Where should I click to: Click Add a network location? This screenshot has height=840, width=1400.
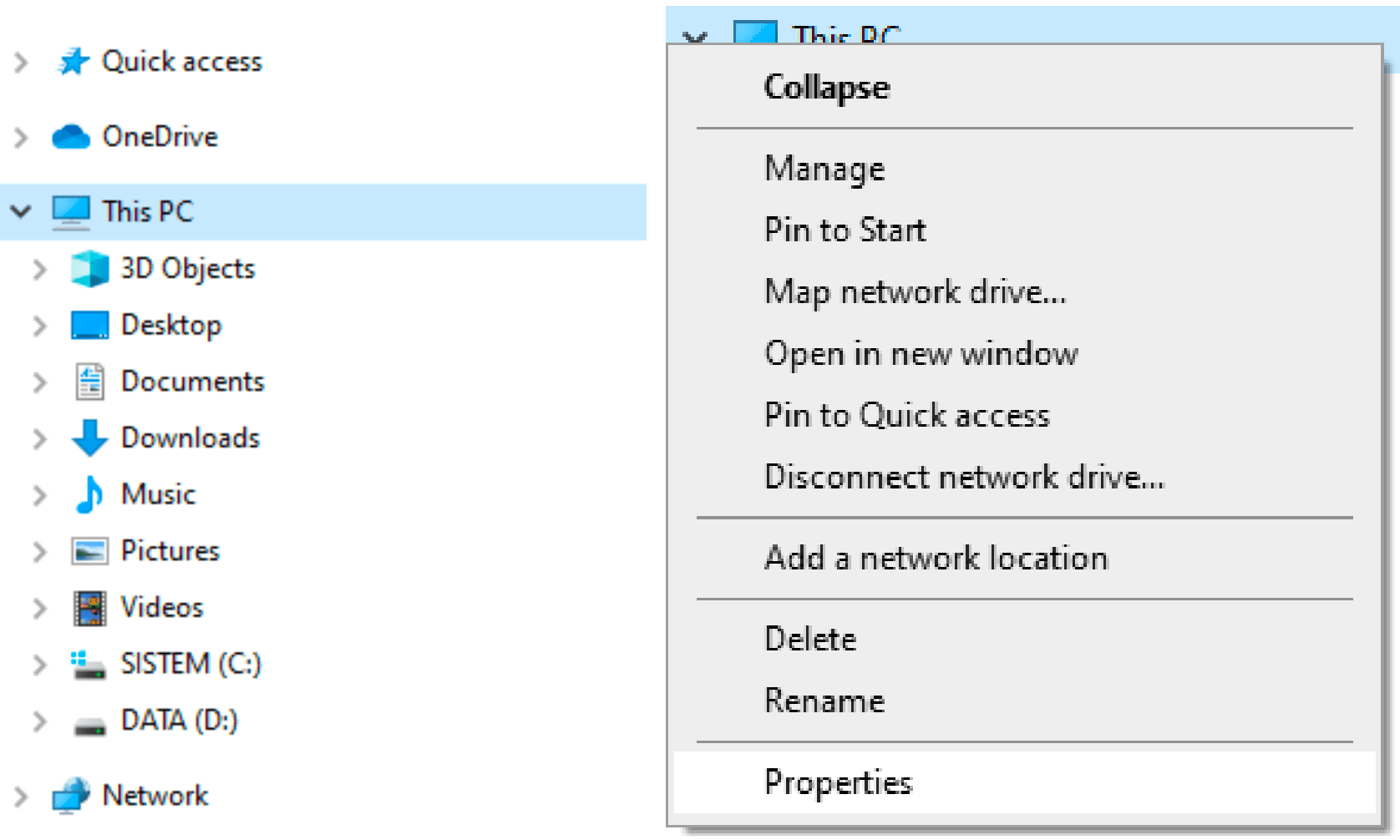tap(936, 558)
